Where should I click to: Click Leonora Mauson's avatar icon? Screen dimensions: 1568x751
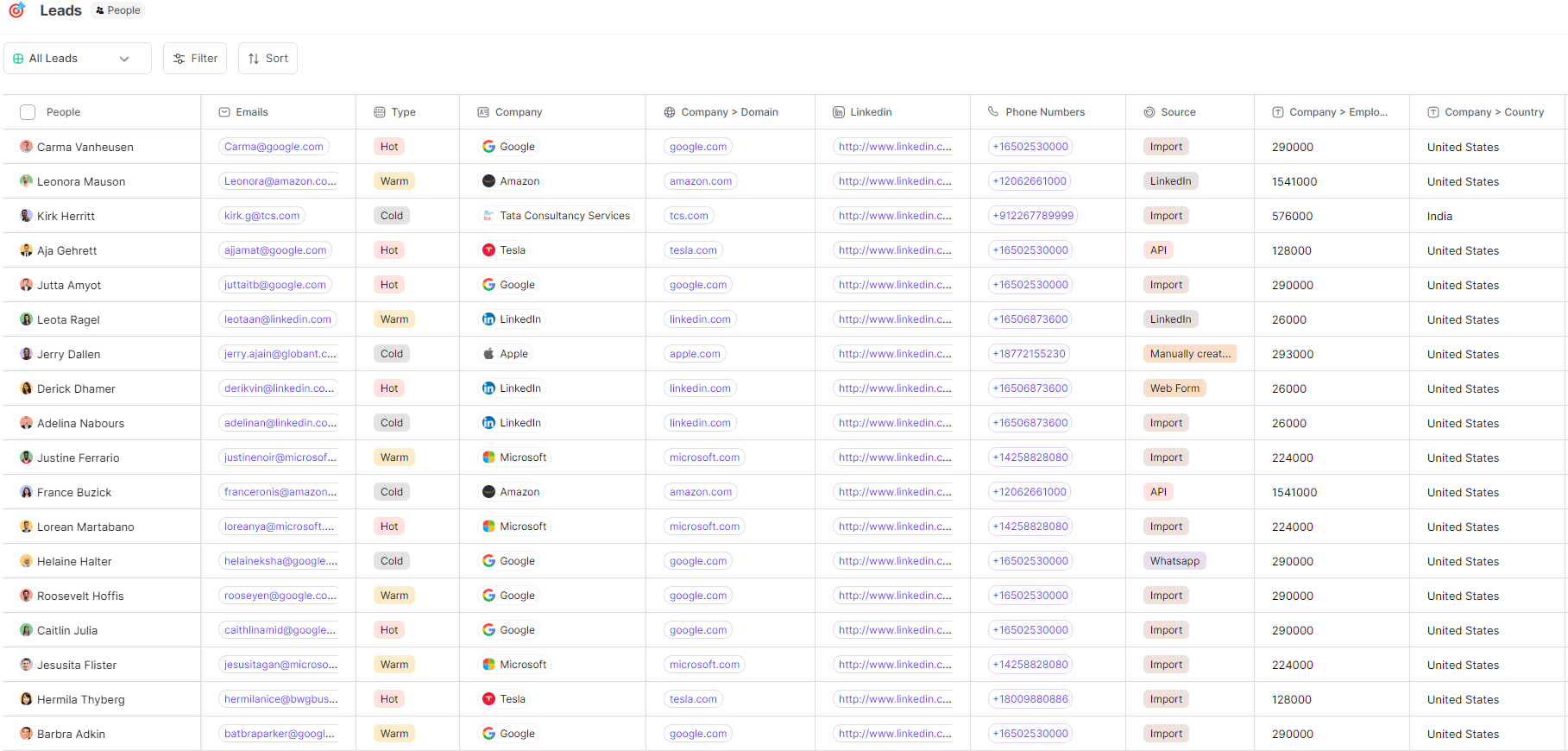tap(27, 181)
